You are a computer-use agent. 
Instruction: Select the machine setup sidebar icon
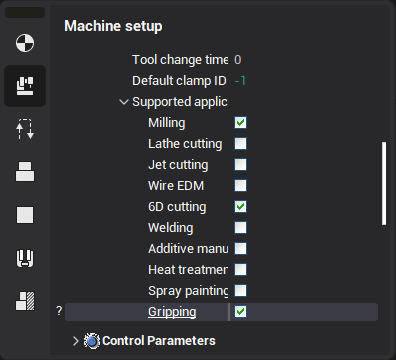25,86
